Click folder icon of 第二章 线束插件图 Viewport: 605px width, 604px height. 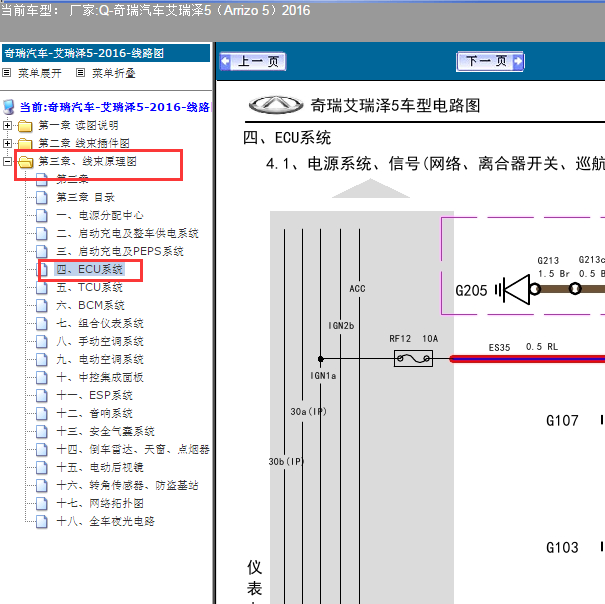(x=25, y=144)
